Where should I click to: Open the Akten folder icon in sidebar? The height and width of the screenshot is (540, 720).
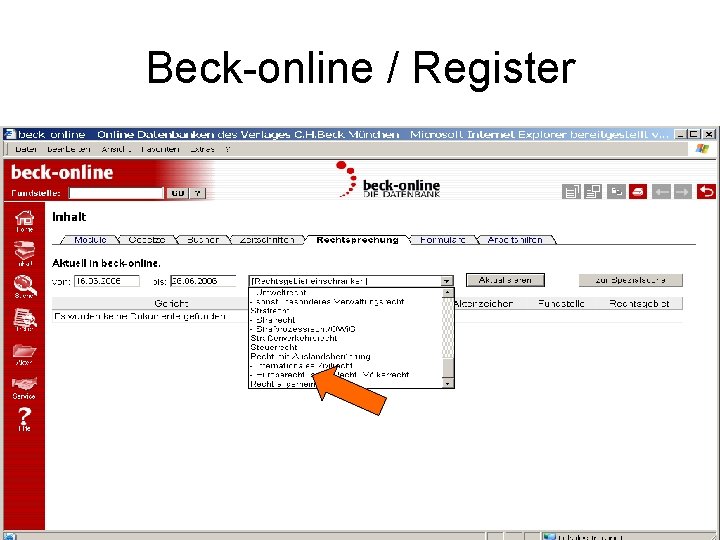tap(24, 354)
